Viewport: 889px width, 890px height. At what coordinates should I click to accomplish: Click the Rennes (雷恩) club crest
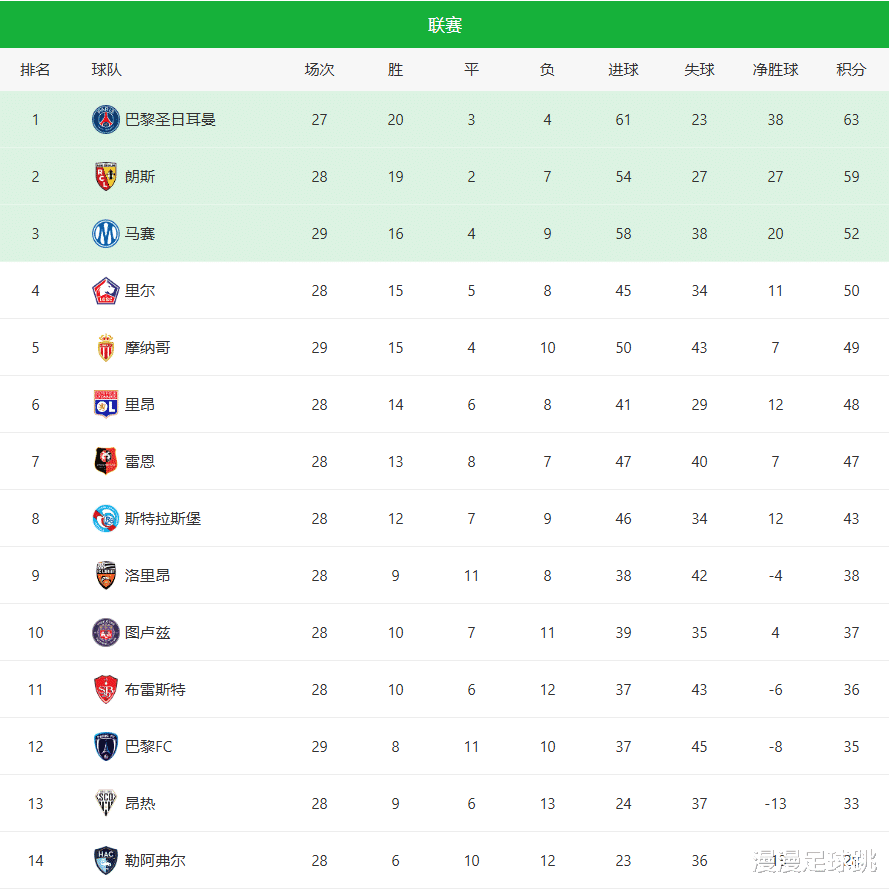tap(106, 462)
